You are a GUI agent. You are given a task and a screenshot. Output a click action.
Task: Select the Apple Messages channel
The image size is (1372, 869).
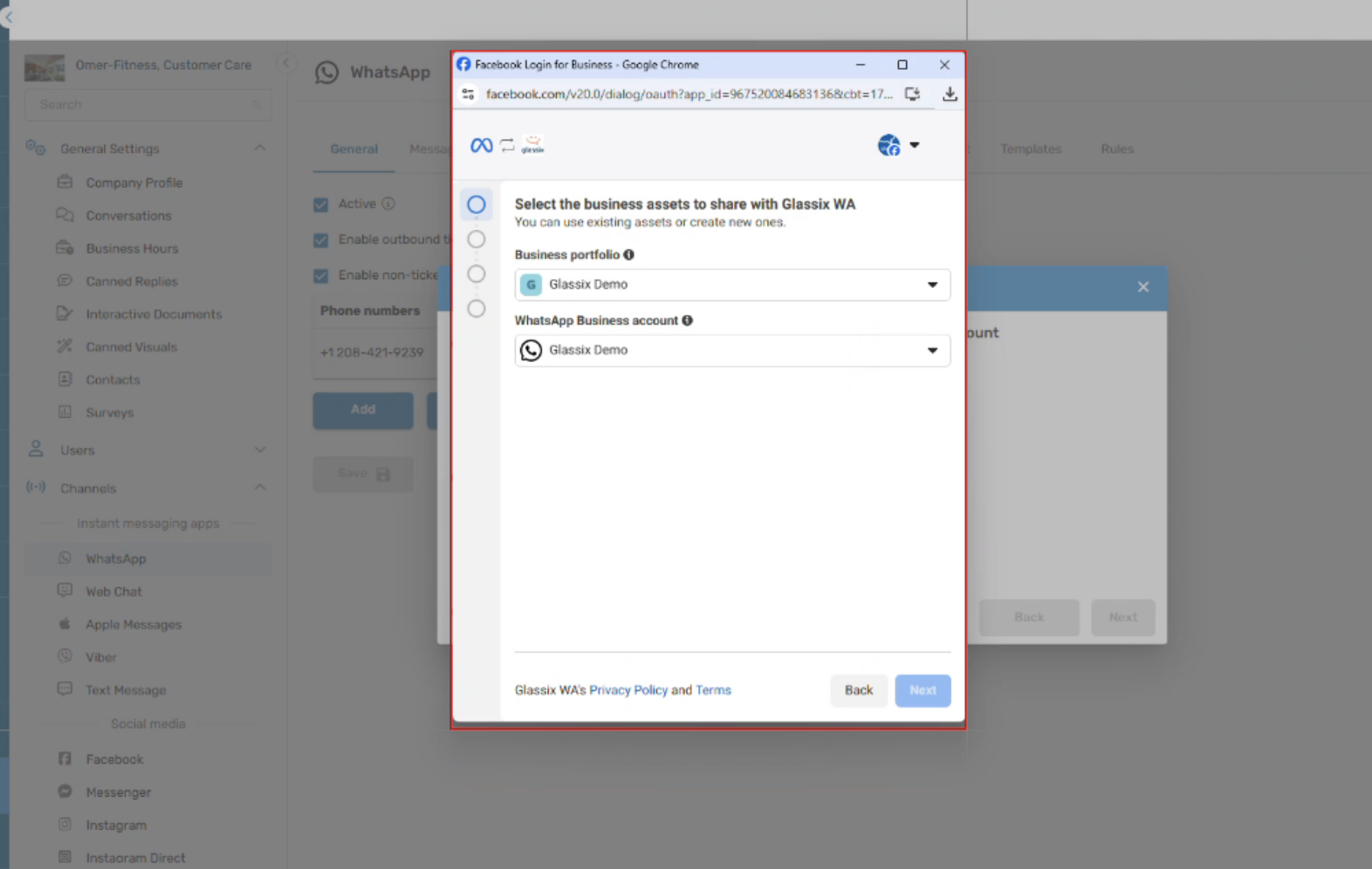(134, 625)
